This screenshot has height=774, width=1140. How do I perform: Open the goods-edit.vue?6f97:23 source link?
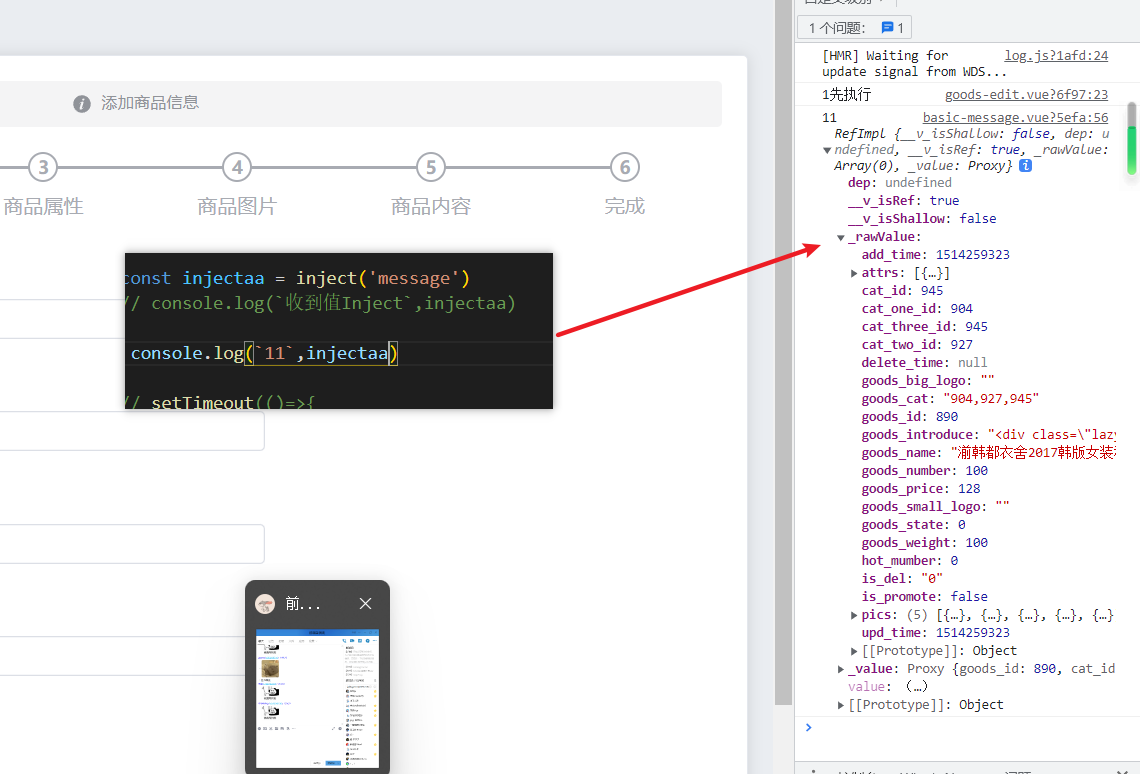point(1026,95)
